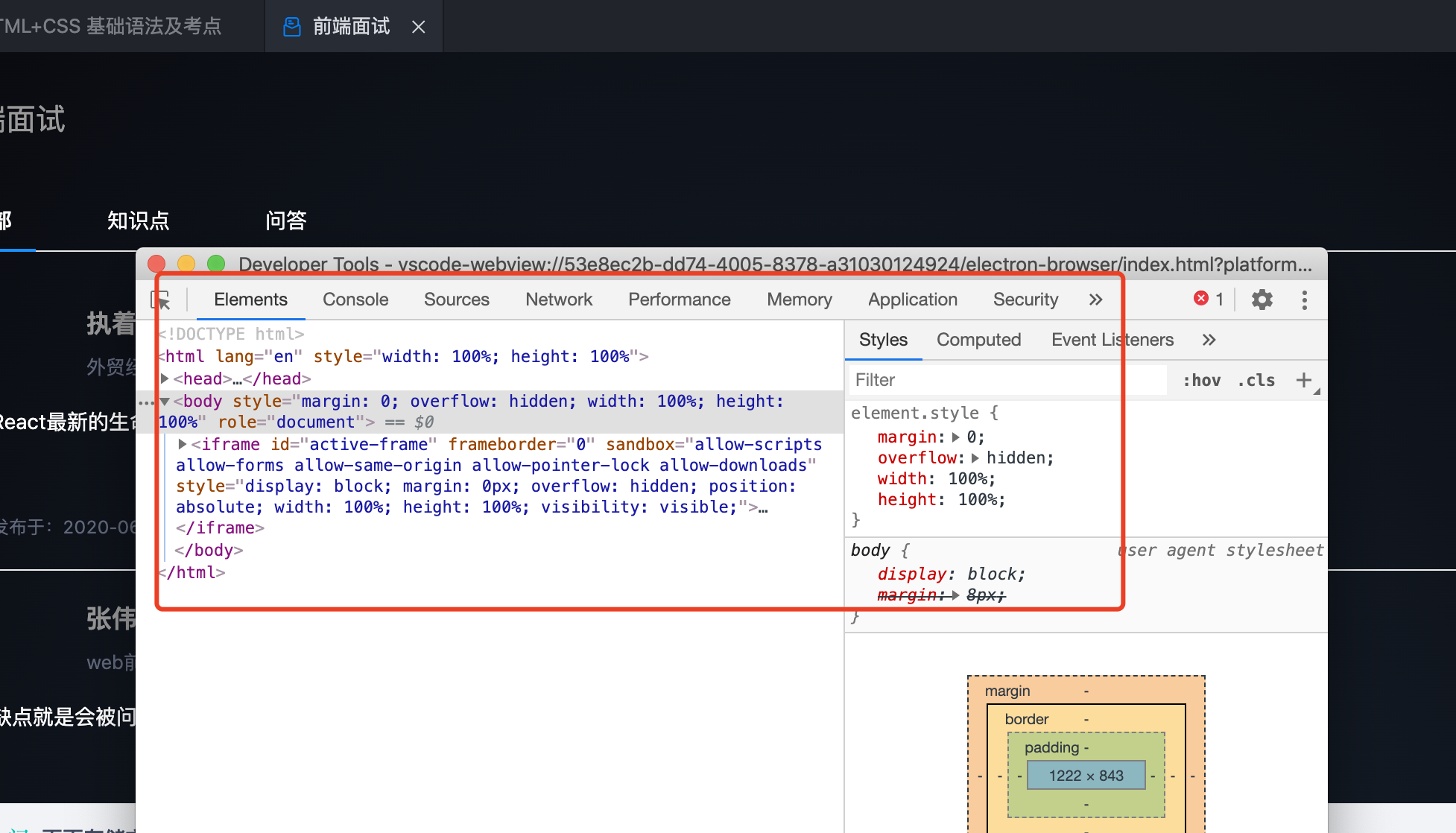Collapse the body element node

165,401
